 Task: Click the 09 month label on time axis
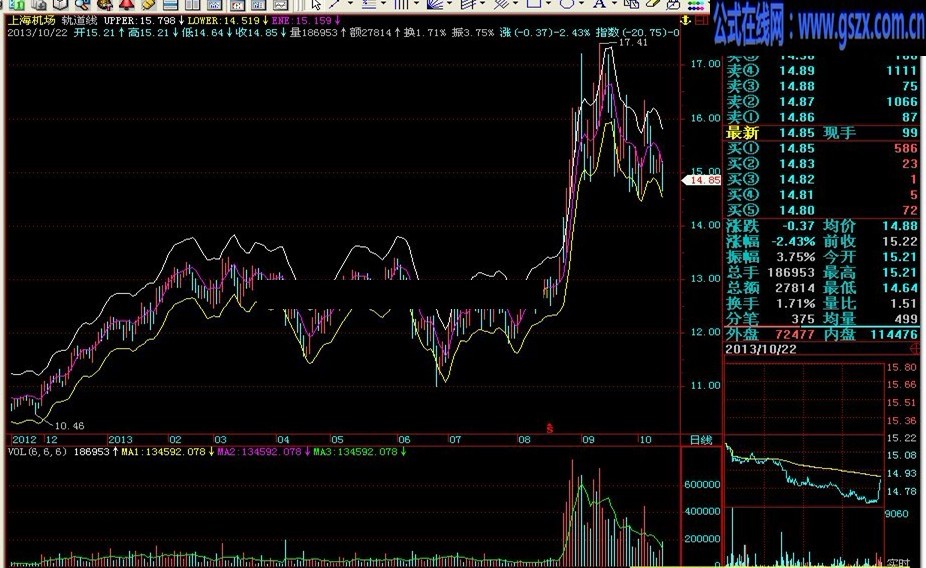[x=588, y=440]
